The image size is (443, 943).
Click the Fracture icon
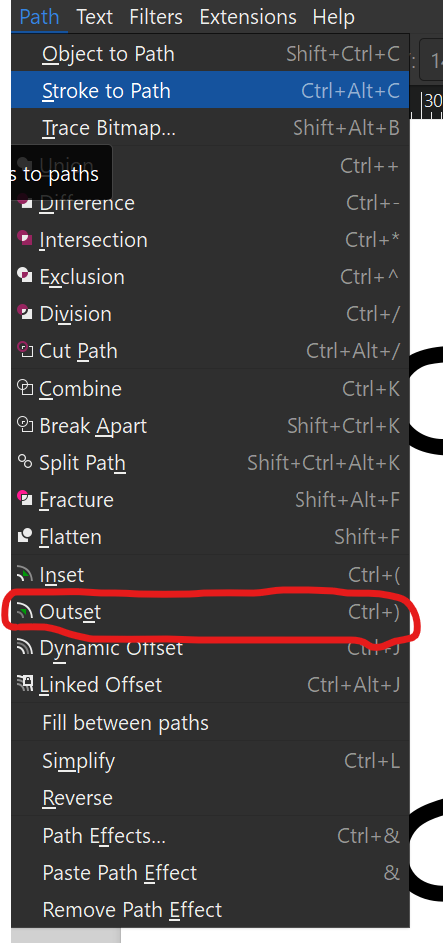(x=25, y=499)
